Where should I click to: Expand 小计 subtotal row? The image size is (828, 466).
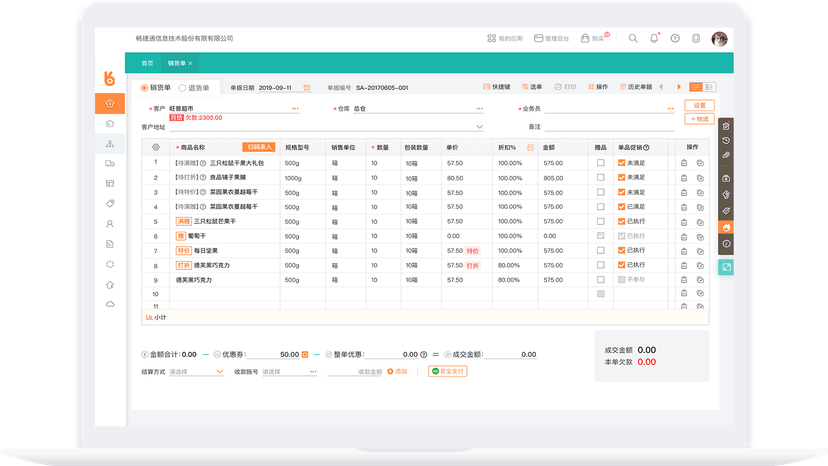[x=156, y=318]
